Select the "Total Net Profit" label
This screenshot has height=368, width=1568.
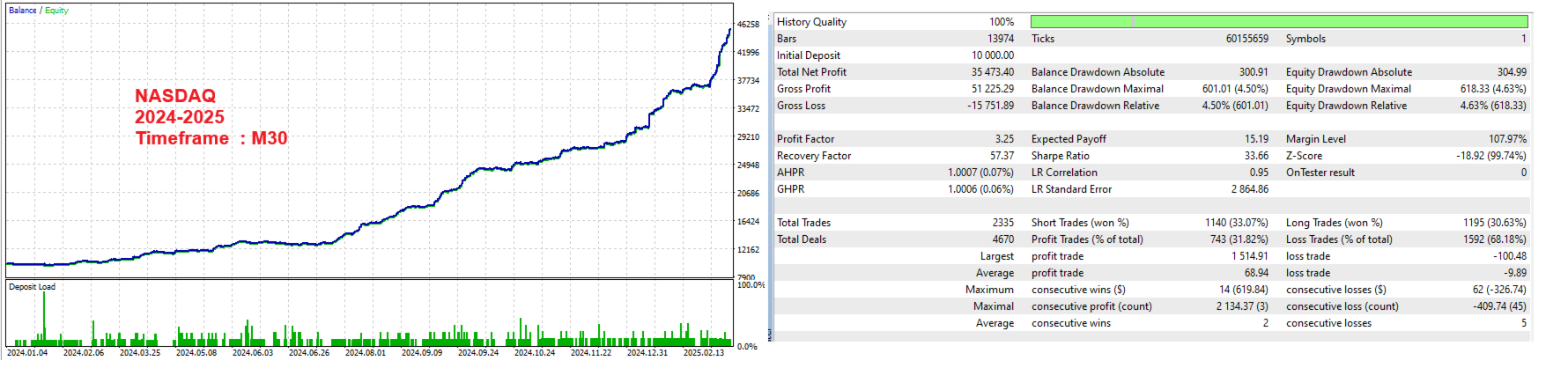pos(811,72)
